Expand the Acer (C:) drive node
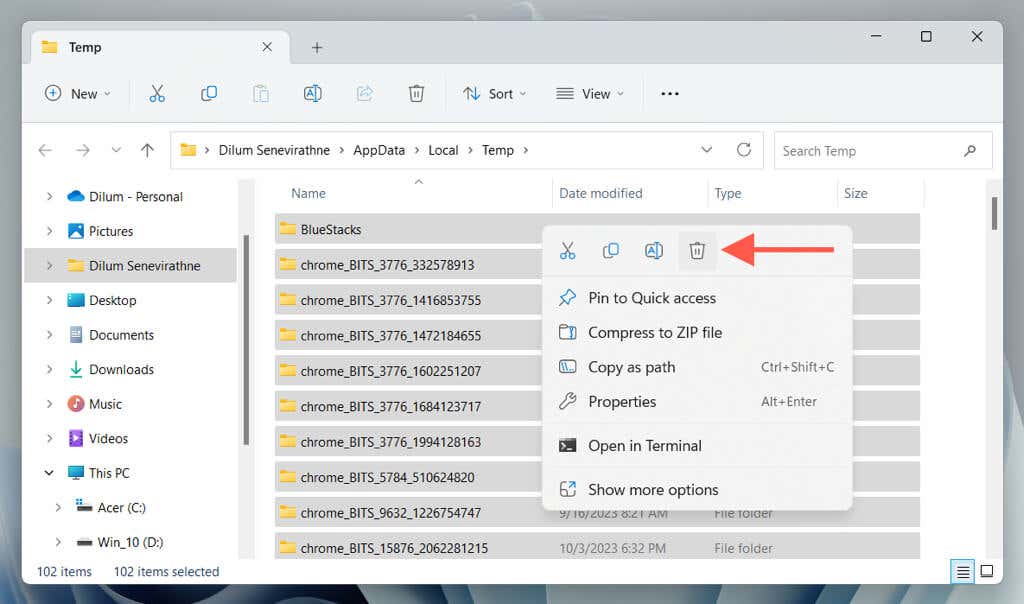Image resolution: width=1024 pixels, height=604 pixels. [58, 507]
